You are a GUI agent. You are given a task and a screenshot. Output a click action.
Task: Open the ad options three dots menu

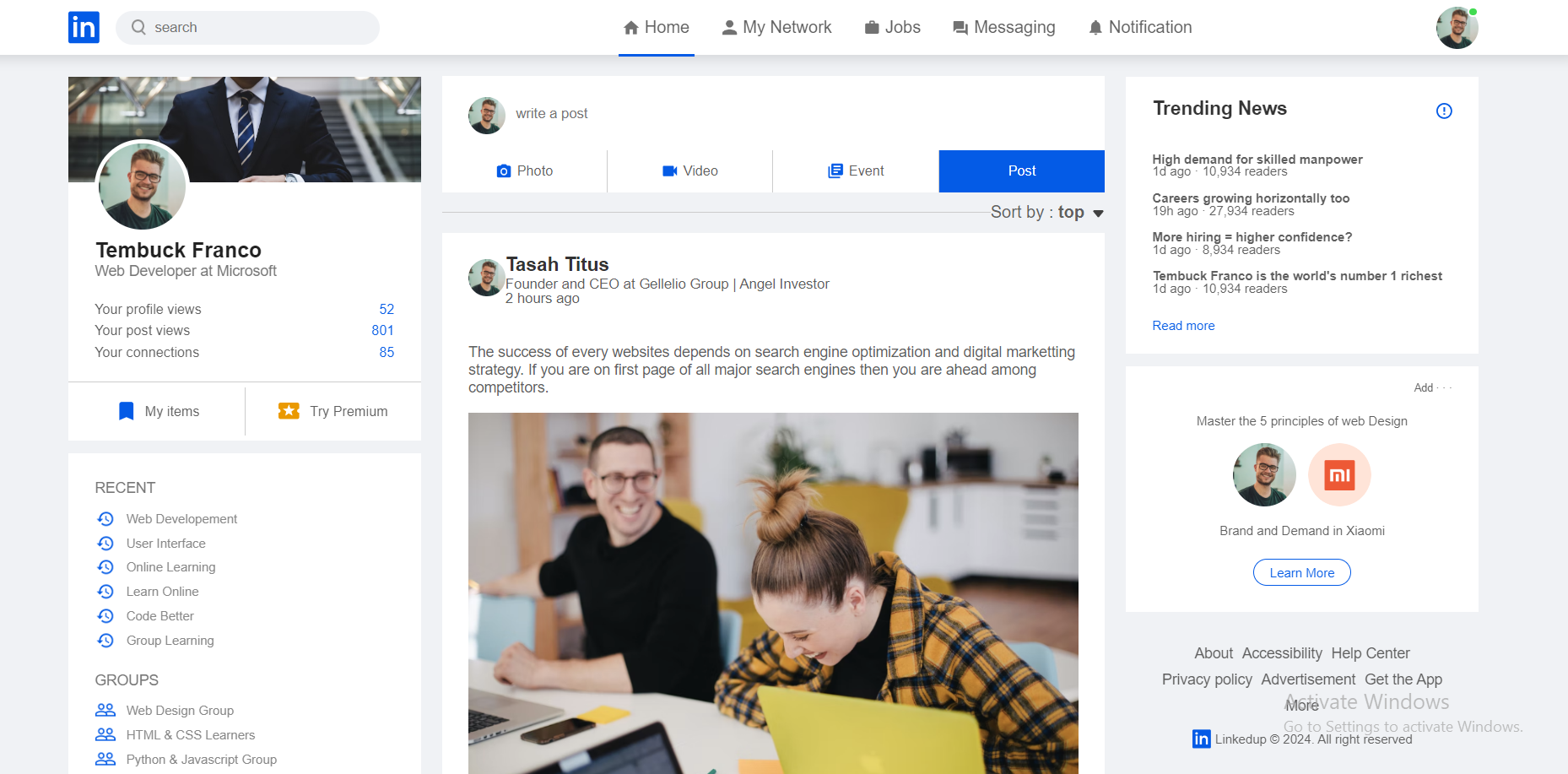pos(1444,388)
